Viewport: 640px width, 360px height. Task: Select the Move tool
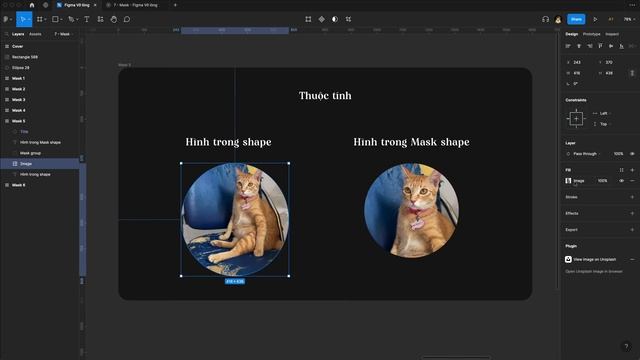click(x=22, y=19)
